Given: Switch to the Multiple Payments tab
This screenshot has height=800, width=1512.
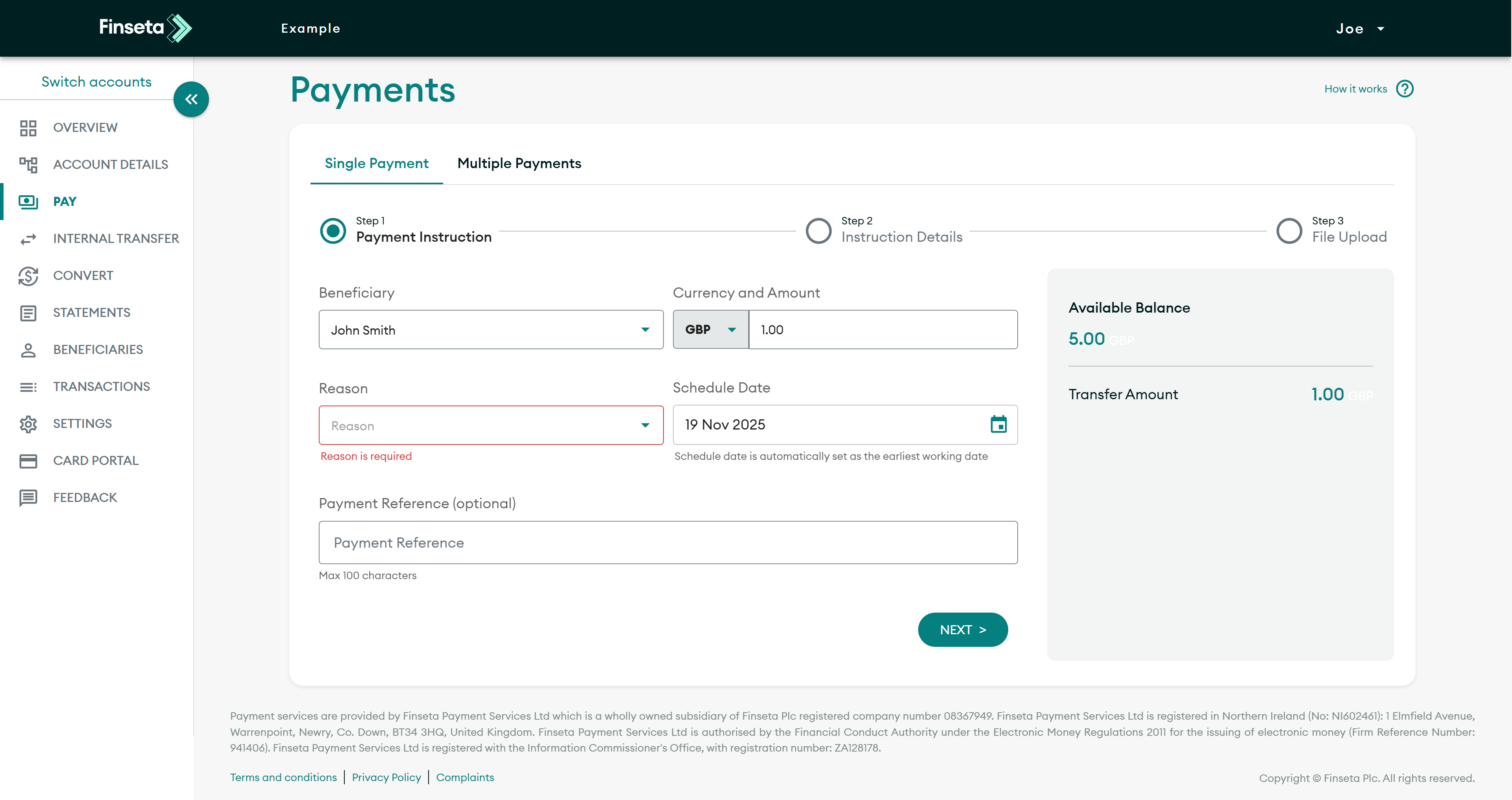Looking at the screenshot, I should pos(519,163).
